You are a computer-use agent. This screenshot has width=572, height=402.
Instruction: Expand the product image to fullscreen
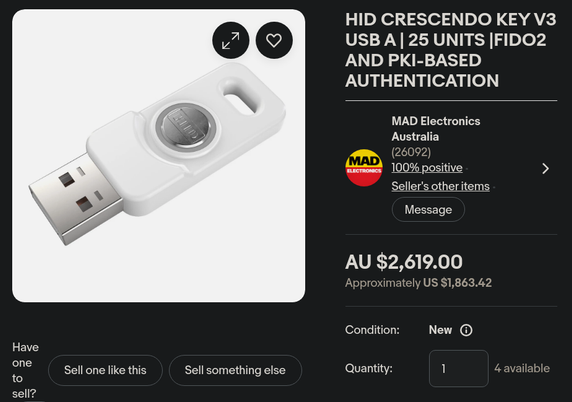(x=231, y=40)
